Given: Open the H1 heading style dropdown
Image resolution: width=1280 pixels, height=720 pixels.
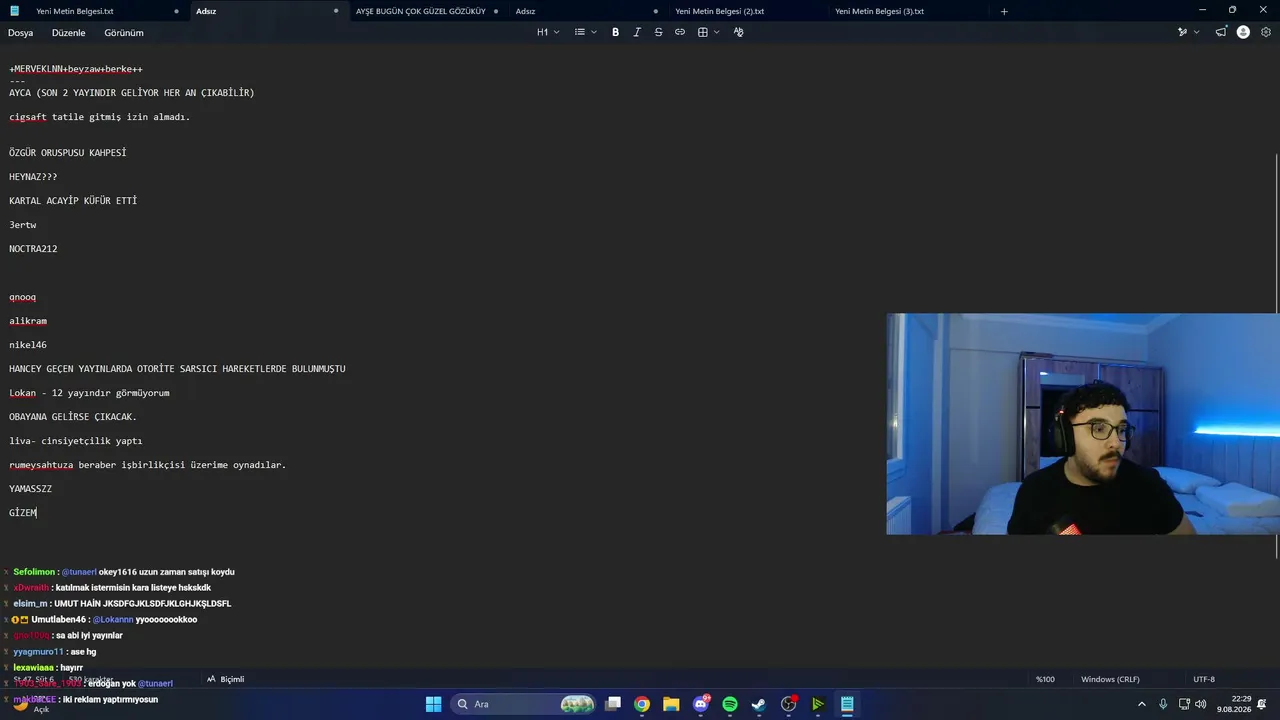Looking at the screenshot, I should pyautogui.click(x=547, y=32).
